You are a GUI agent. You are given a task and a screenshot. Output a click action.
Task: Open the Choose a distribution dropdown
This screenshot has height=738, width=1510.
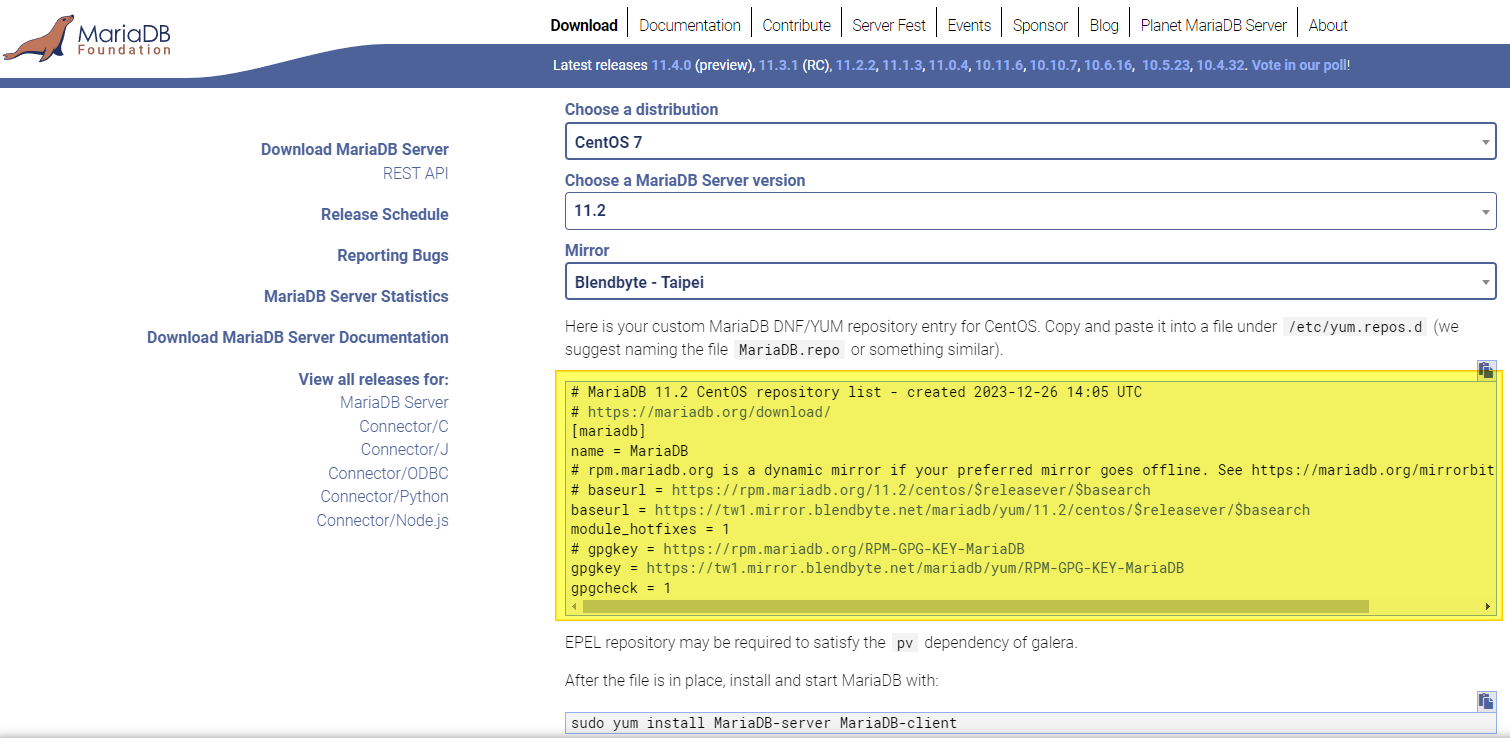[x=1030, y=142]
